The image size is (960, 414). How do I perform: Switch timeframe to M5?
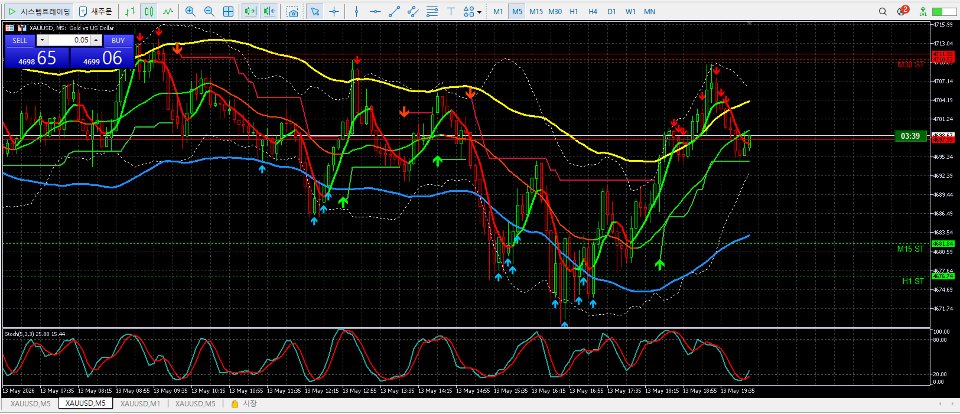click(517, 11)
